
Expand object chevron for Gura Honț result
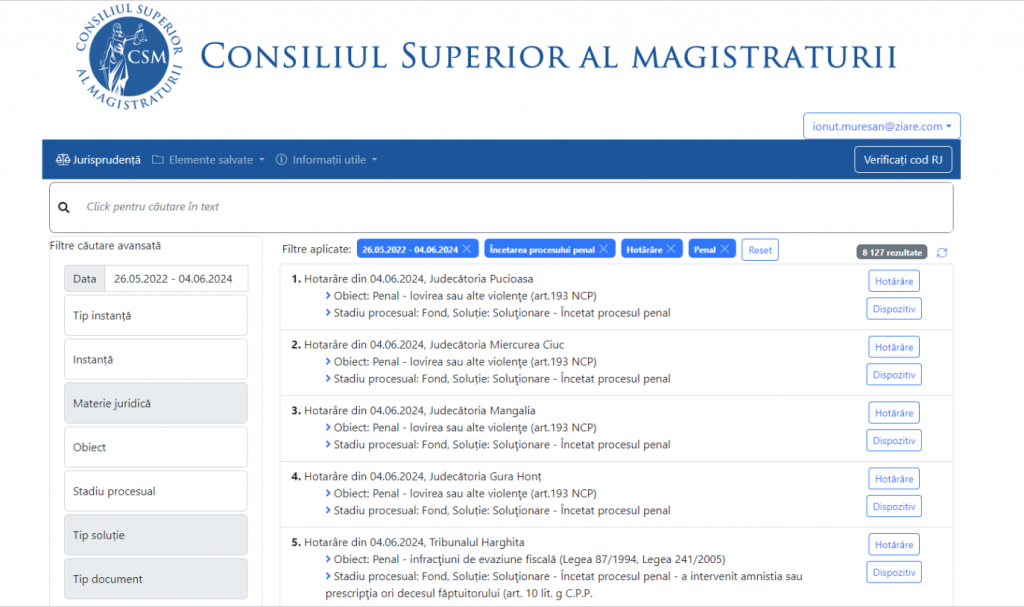[328, 494]
